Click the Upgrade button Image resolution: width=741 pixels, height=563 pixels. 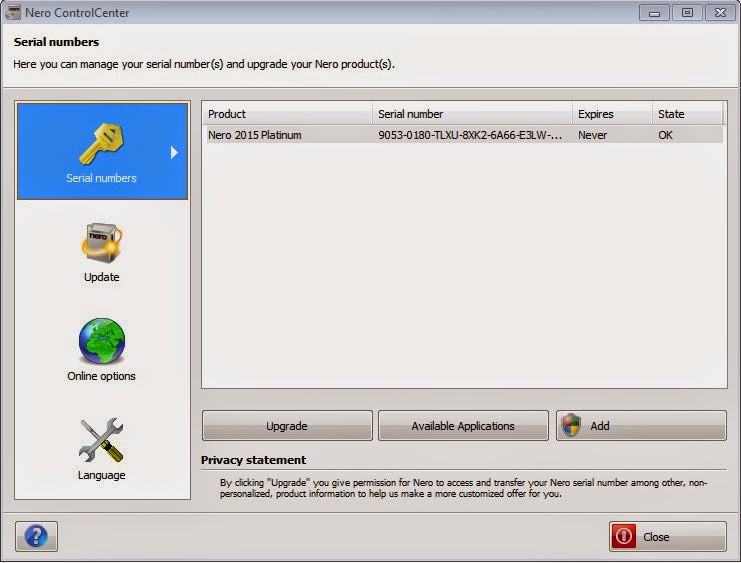pyautogui.click(x=287, y=425)
